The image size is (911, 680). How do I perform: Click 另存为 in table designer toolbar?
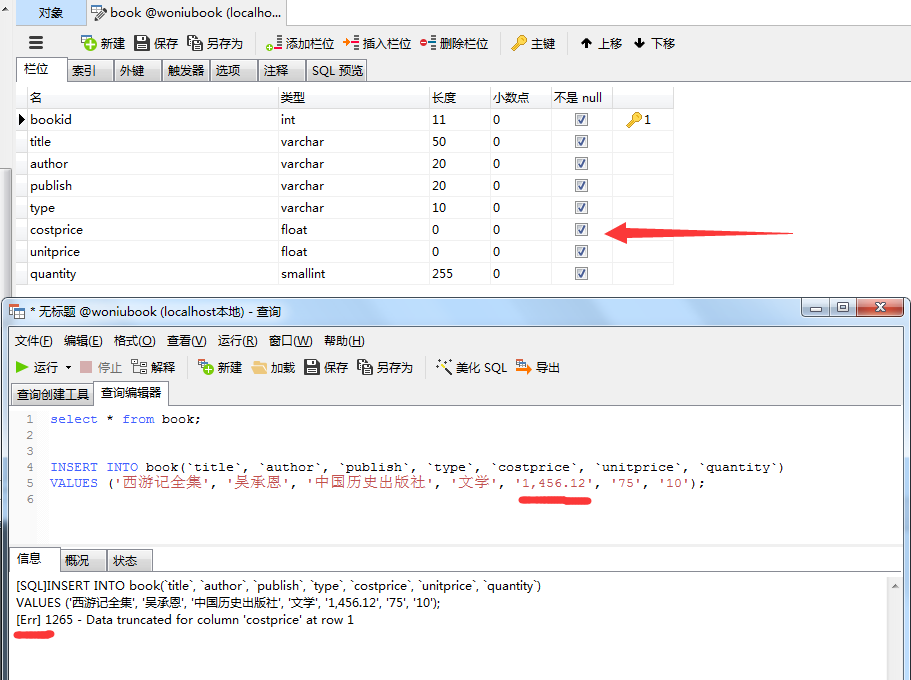coord(215,43)
